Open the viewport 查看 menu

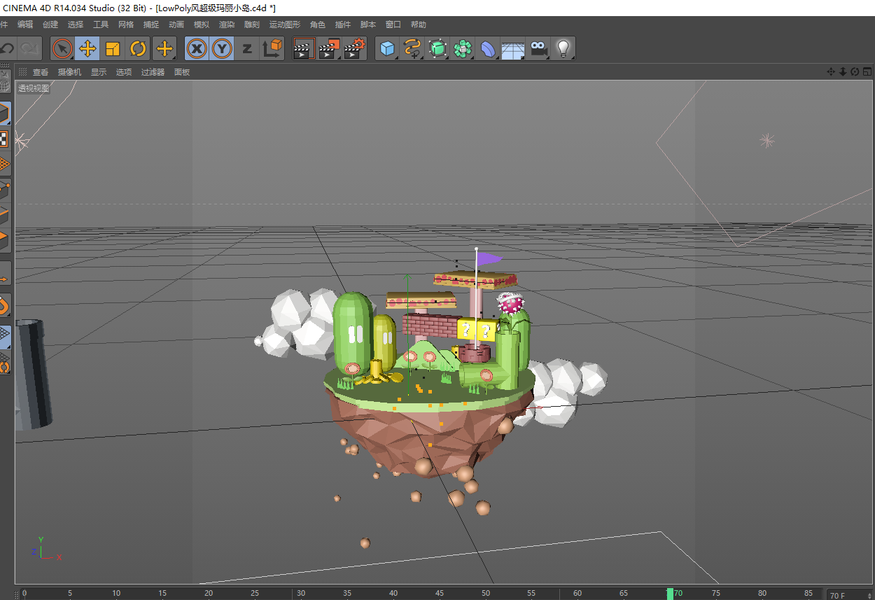pos(40,72)
